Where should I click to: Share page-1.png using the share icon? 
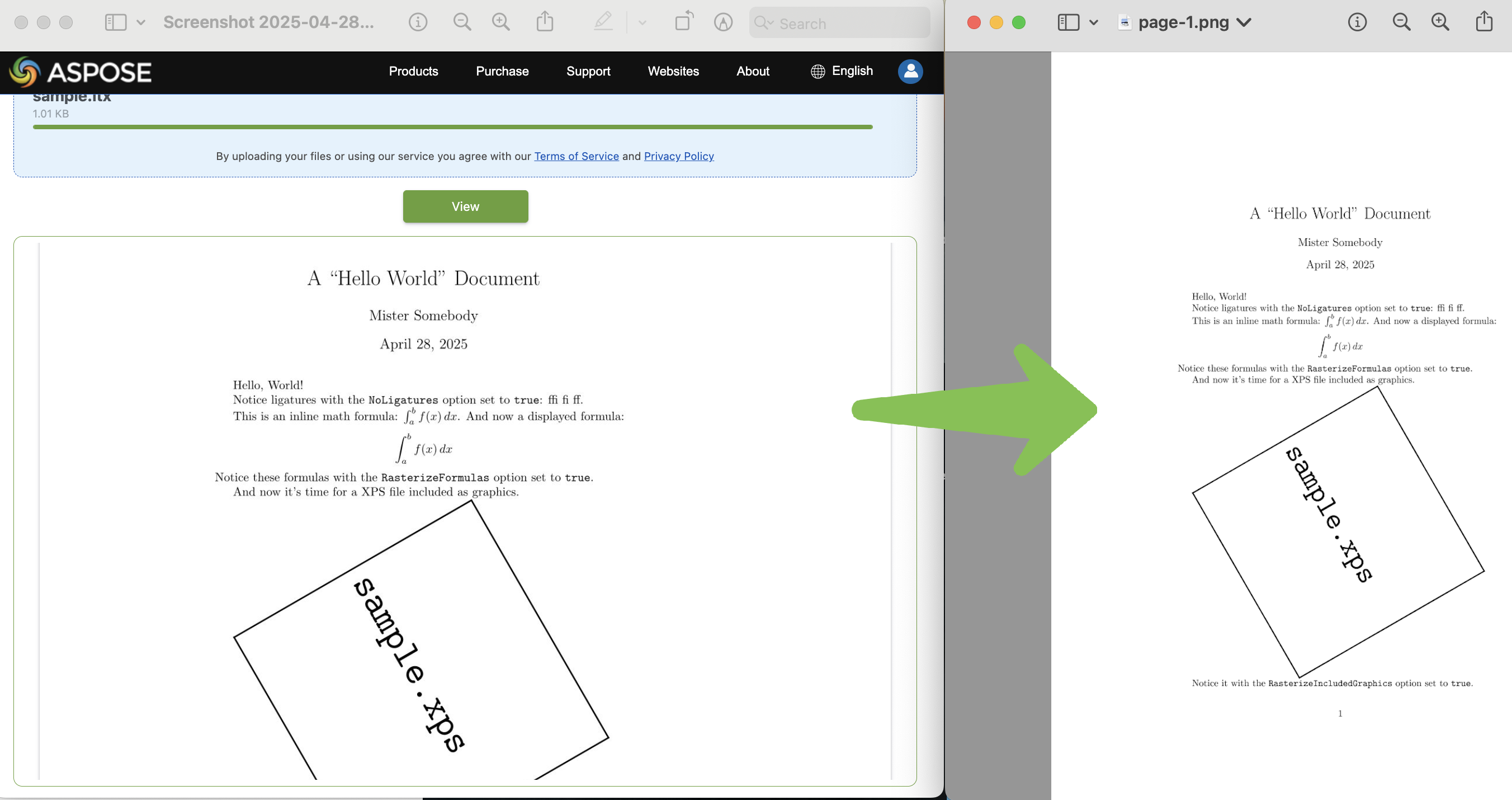(x=1484, y=22)
